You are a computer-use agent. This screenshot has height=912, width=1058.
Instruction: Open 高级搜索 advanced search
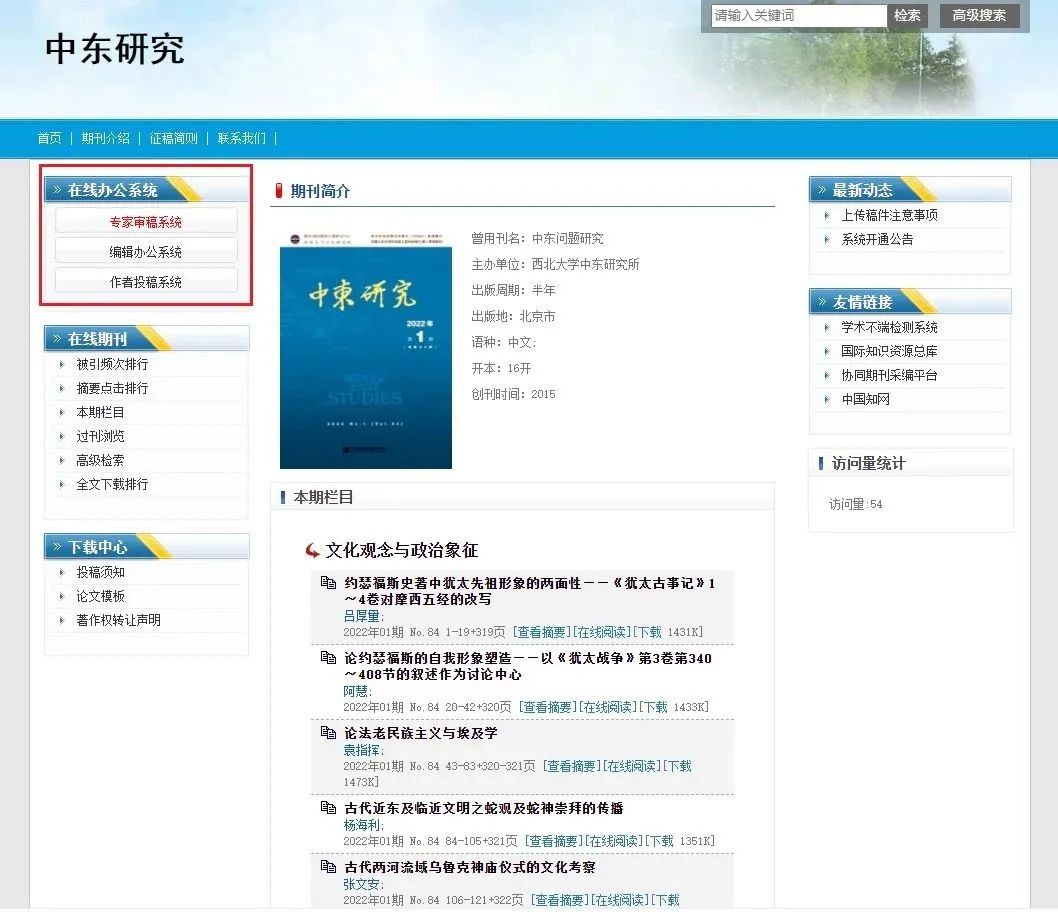pos(979,15)
